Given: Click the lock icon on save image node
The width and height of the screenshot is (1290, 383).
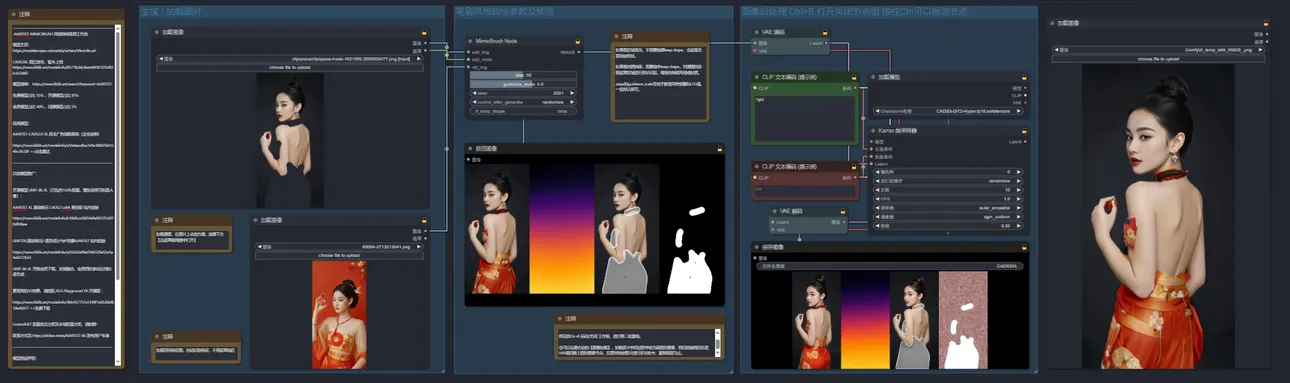Looking at the screenshot, I should click(1024, 248).
